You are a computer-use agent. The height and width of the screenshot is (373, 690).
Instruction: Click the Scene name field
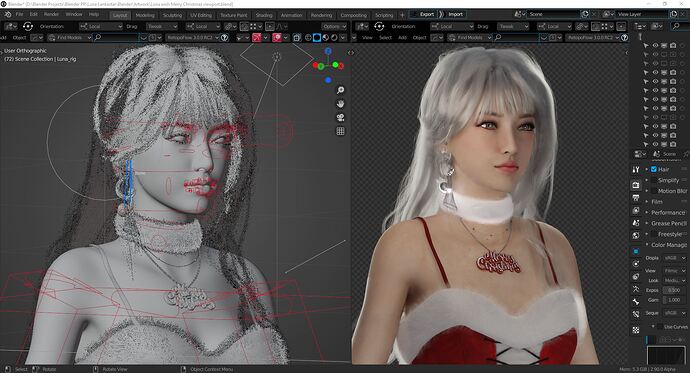pyautogui.click(x=554, y=14)
